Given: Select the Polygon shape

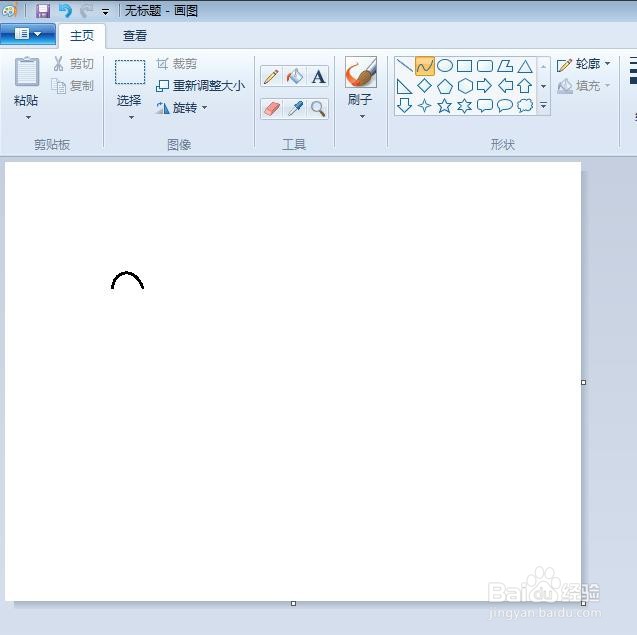Looking at the screenshot, I should click(x=505, y=66).
